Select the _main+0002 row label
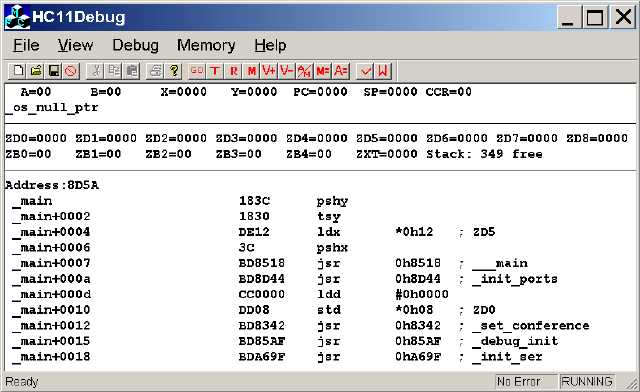Viewport: 640px width, 392px height. tap(51, 216)
